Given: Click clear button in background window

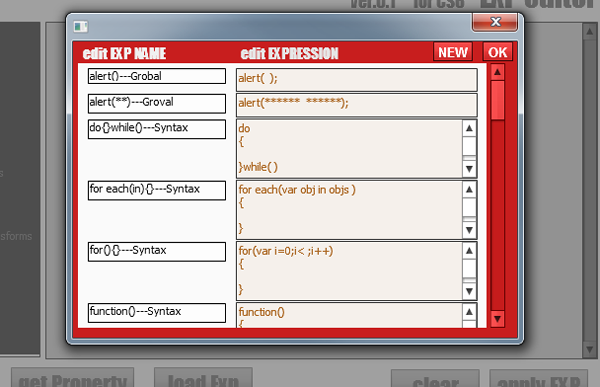Looking at the screenshot, I should (435, 379).
